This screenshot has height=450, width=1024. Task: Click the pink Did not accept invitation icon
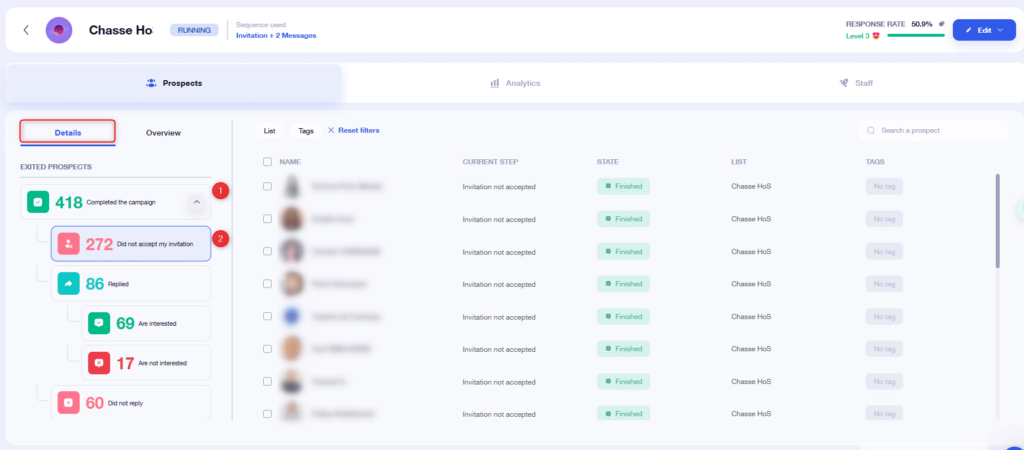(x=69, y=244)
